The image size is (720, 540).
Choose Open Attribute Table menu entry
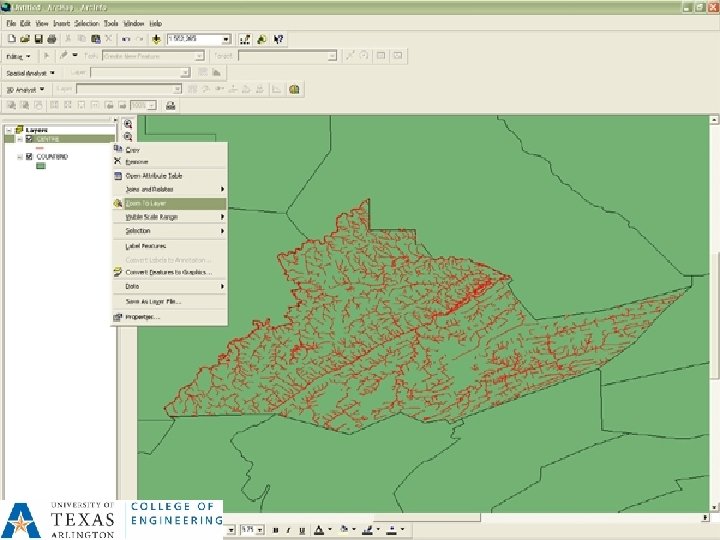click(153, 175)
